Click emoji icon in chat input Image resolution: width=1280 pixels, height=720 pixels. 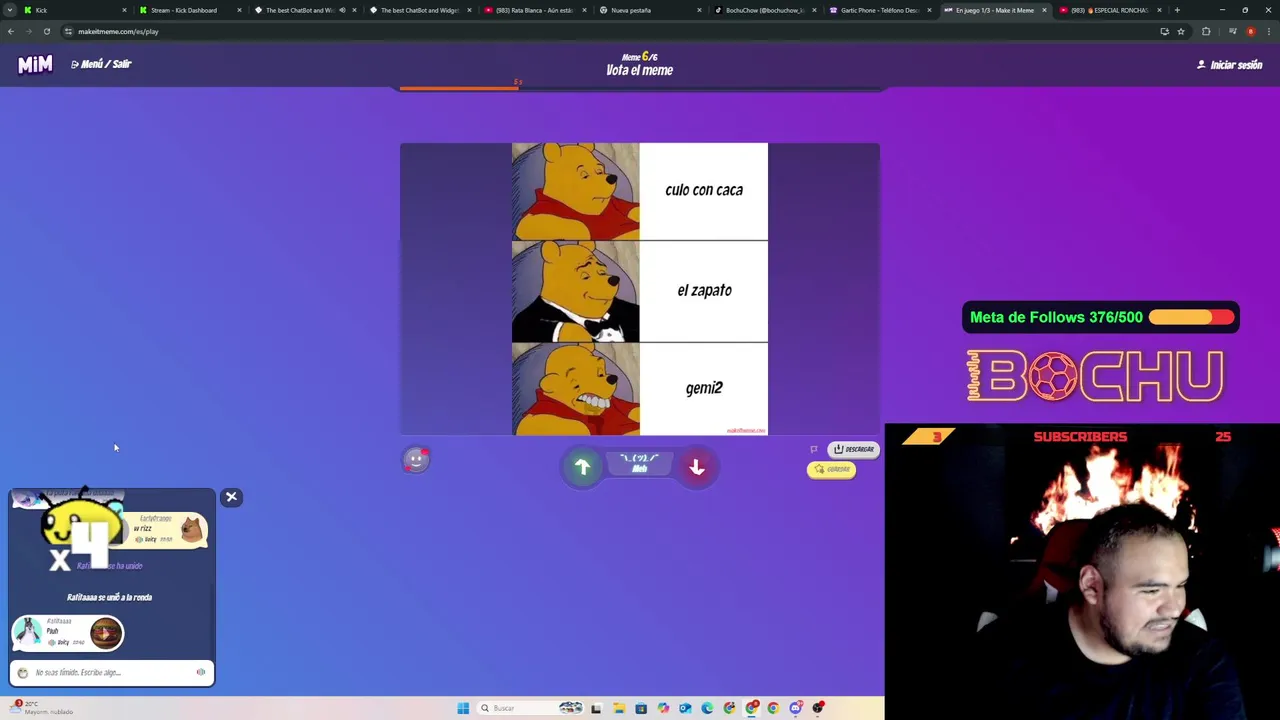pos(23,673)
